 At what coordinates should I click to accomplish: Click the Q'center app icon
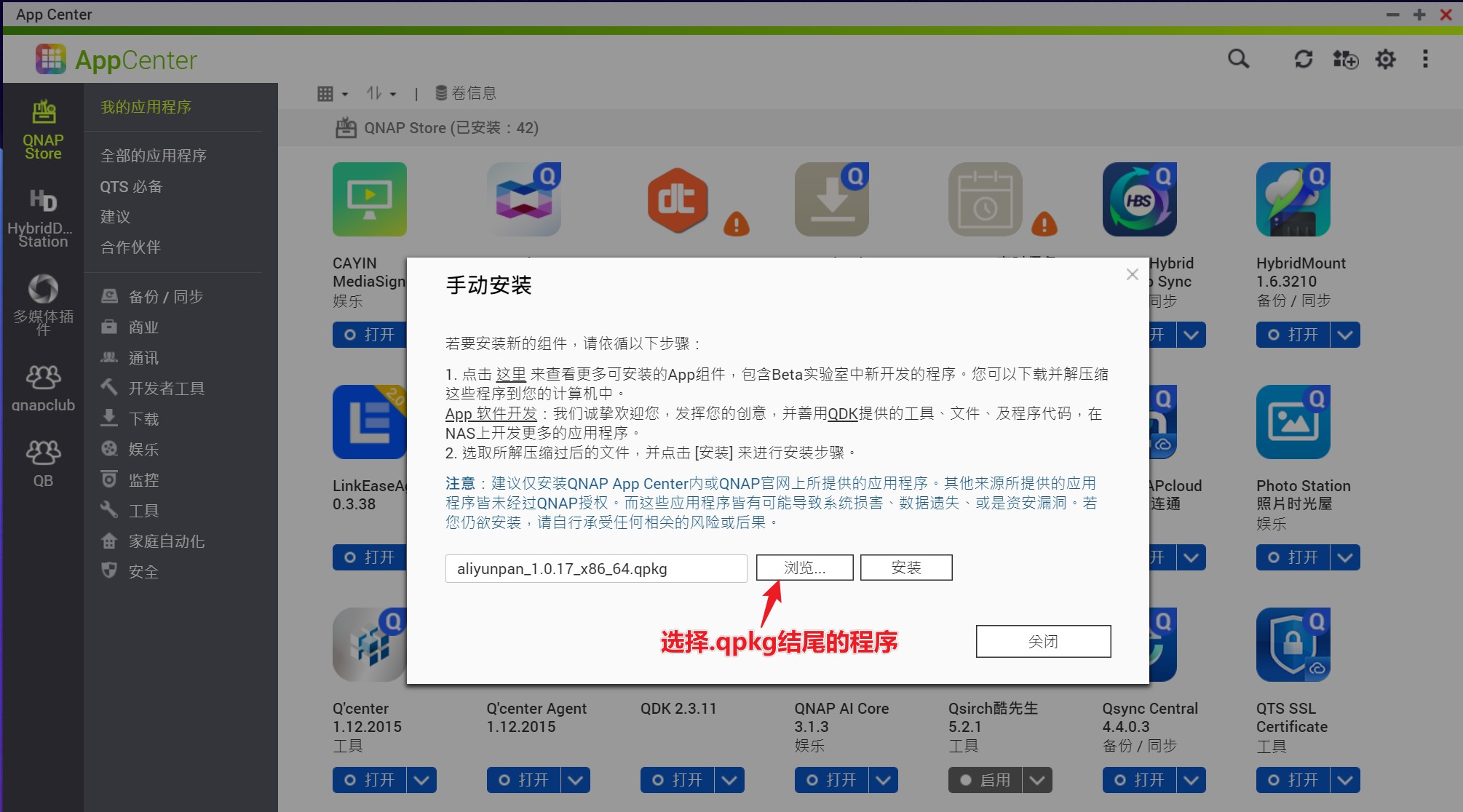tap(369, 645)
